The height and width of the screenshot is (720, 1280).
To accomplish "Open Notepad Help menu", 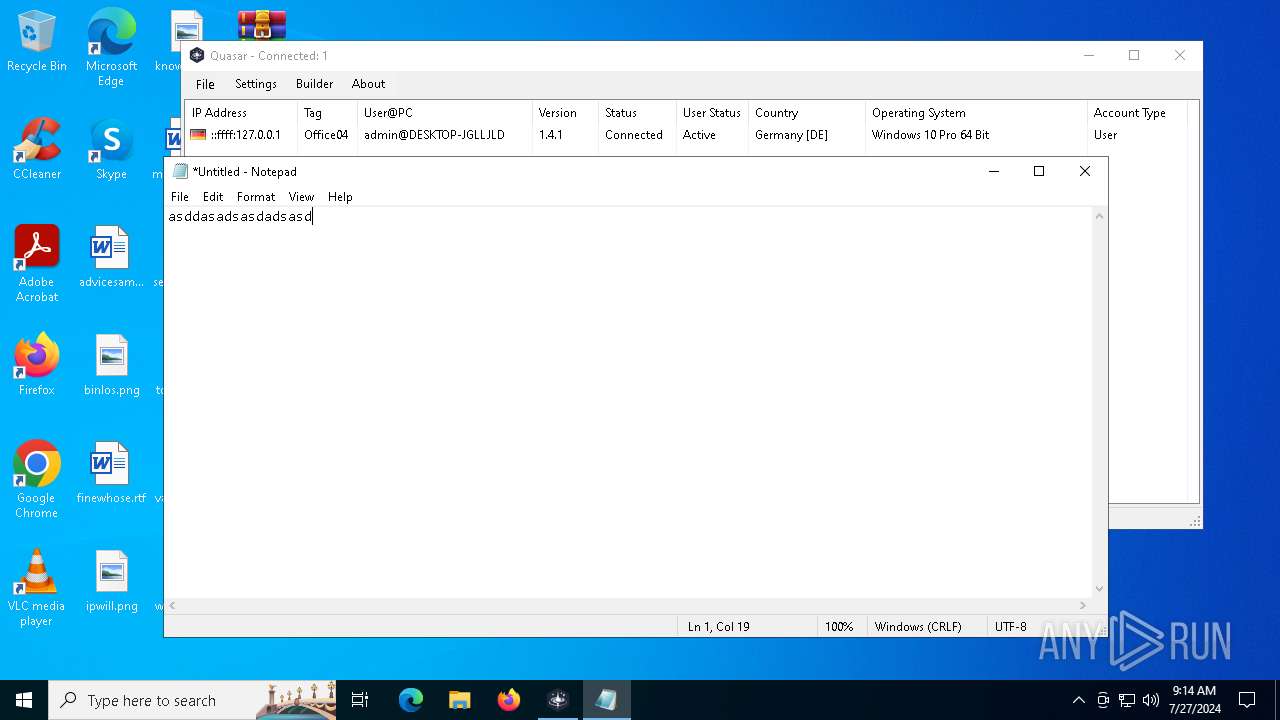I will [x=340, y=197].
